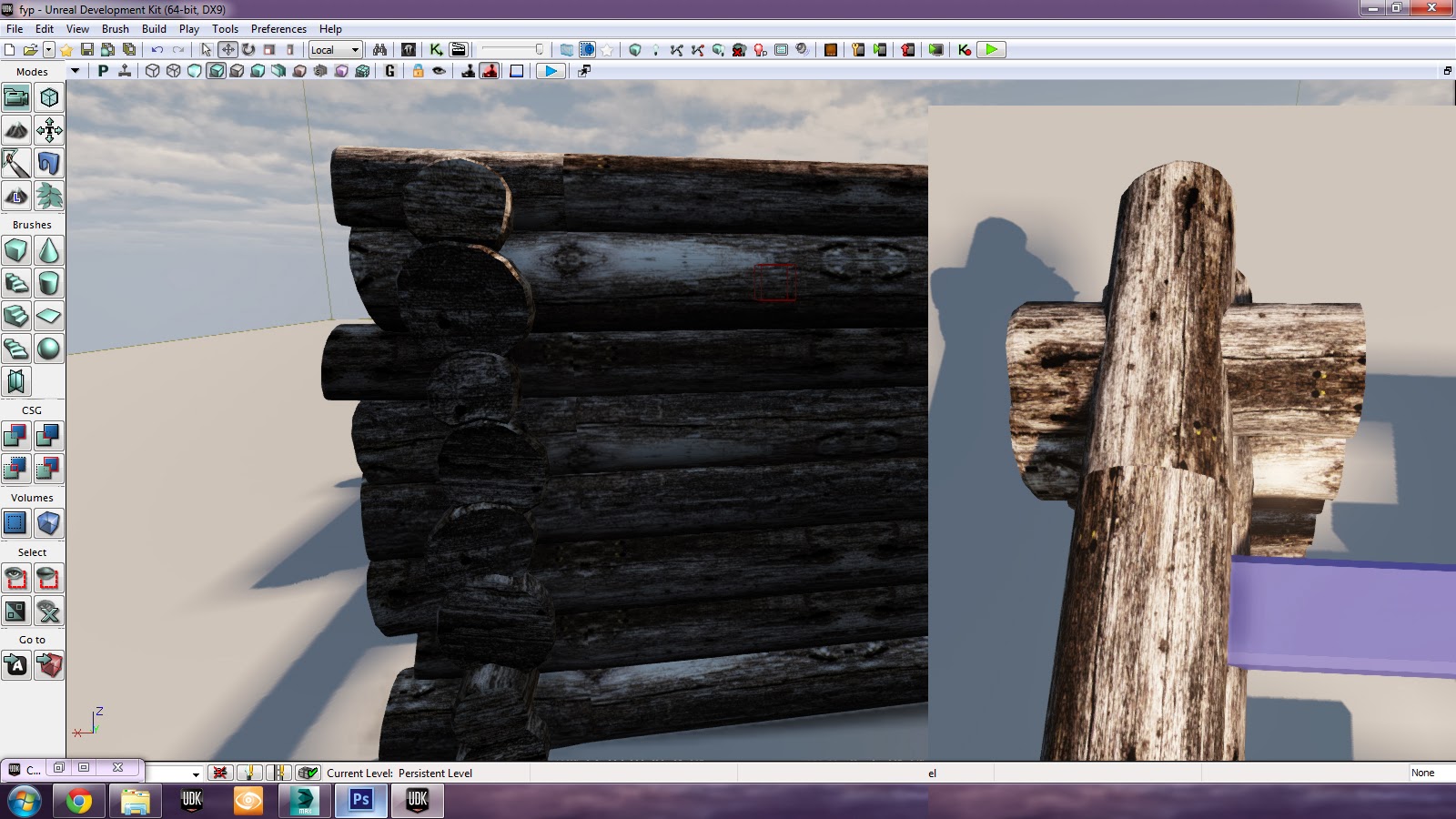The width and height of the screenshot is (1456, 819).
Task: Click the Undo button on the toolbar
Action: pos(157,50)
